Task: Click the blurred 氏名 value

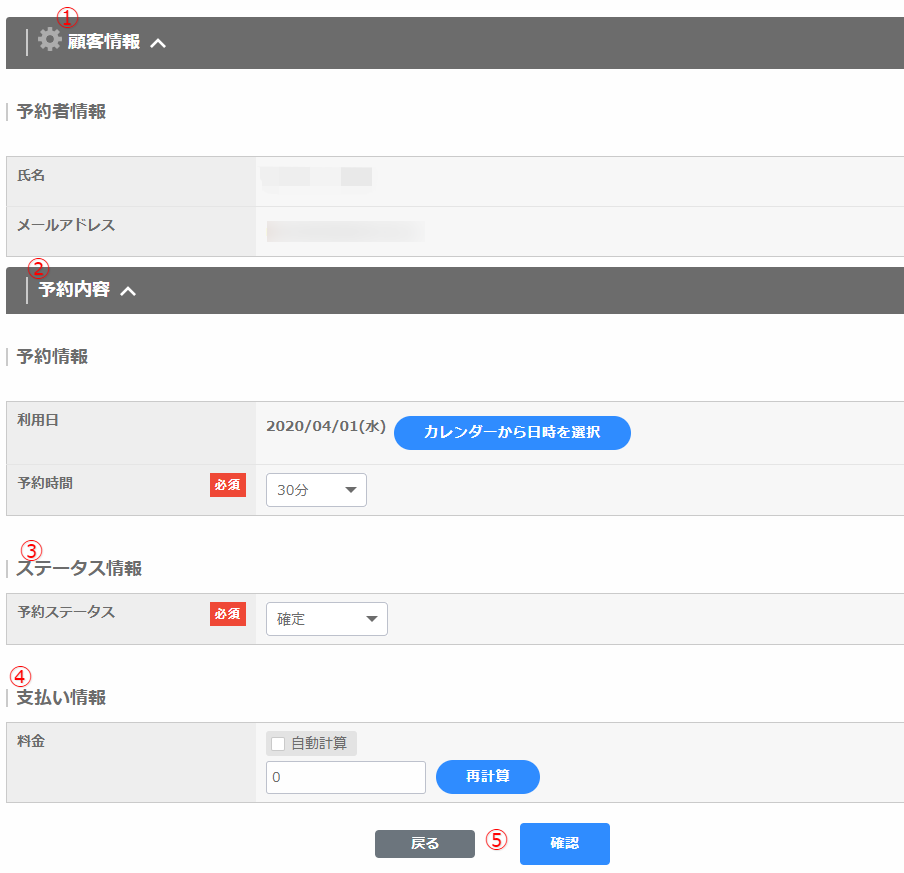Action: 316,178
